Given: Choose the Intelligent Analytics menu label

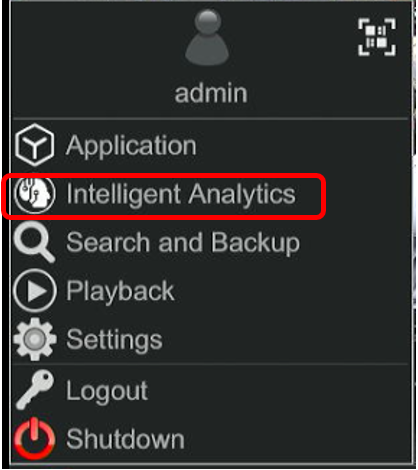Looking at the screenshot, I should 181,194.
